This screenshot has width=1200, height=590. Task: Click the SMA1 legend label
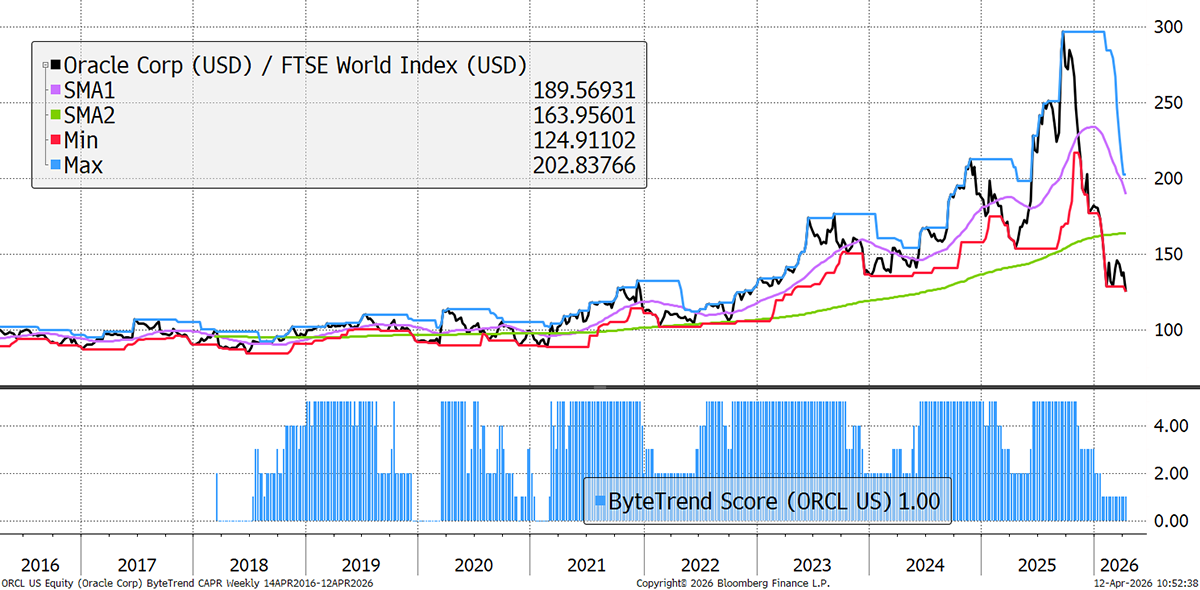pyautogui.click(x=90, y=92)
